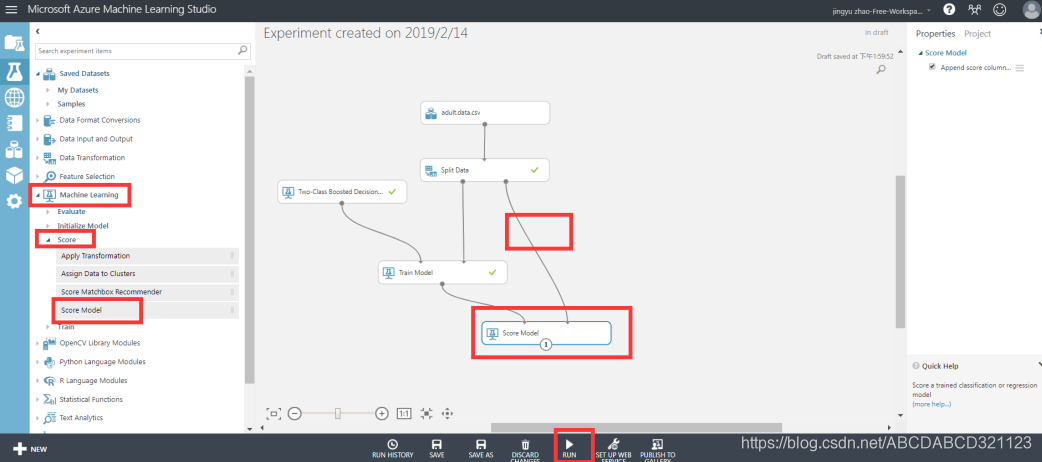Click the zoom out minus button
The image size is (1042, 462).
[x=295, y=413]
